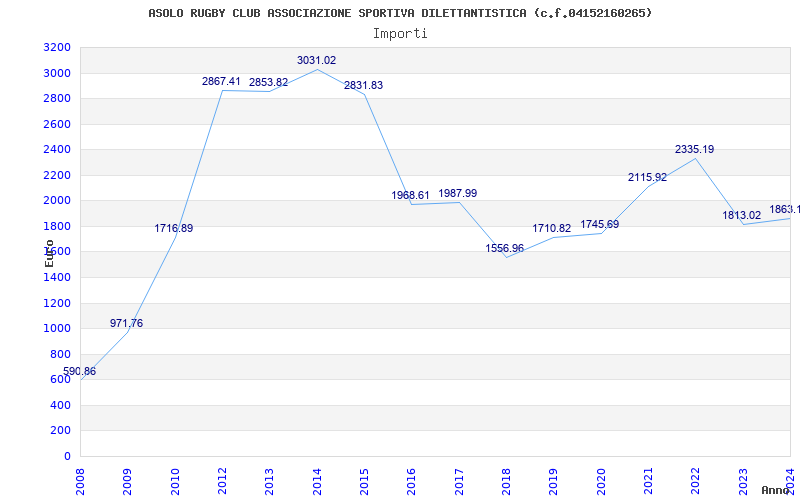The height and width of the screenshot is (500, 800).
Task: Click the 2831.83 value label
Action: pyautogui.click(x=363, y=86)
